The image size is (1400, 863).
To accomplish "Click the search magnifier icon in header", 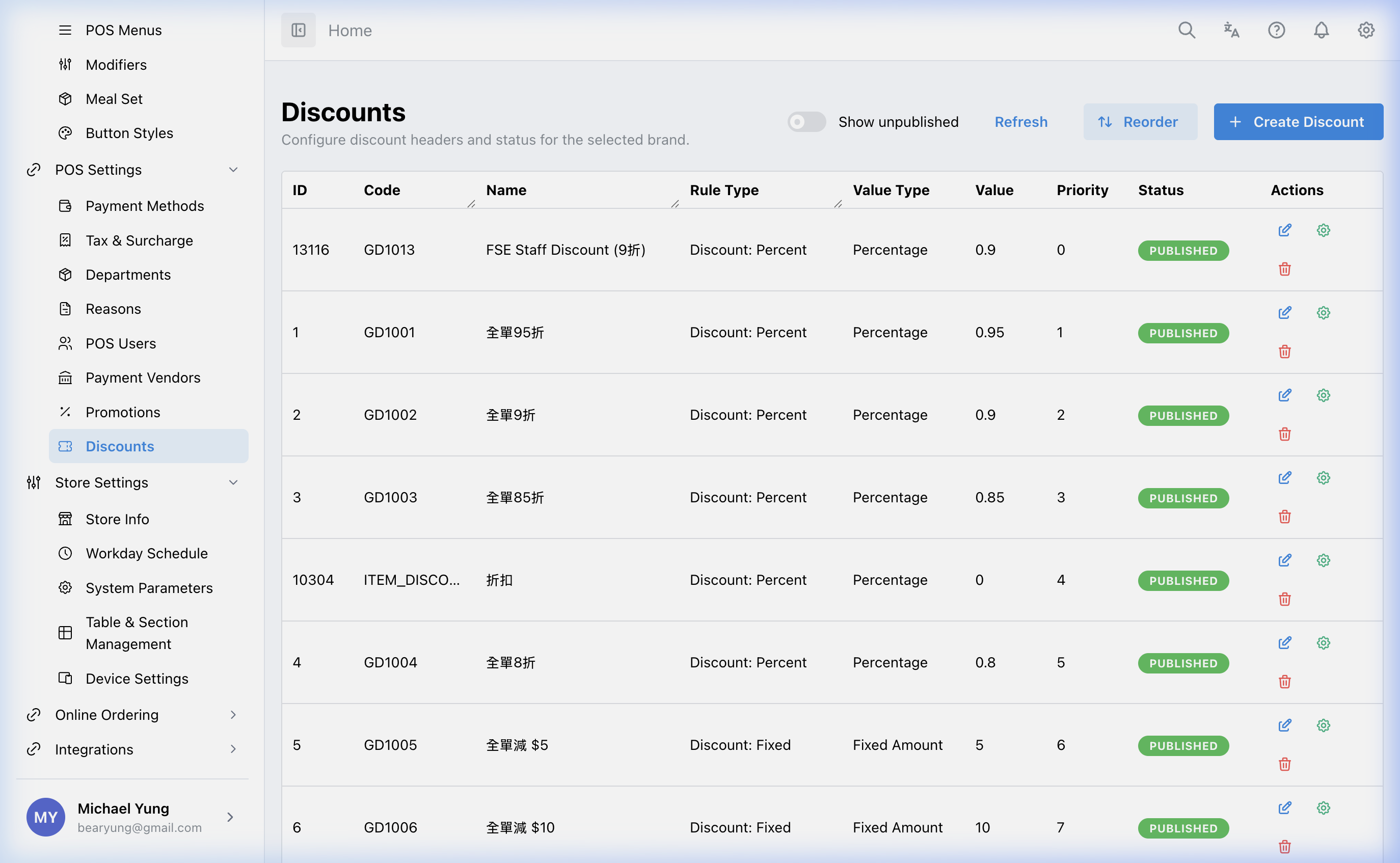I will (1187, 30).
